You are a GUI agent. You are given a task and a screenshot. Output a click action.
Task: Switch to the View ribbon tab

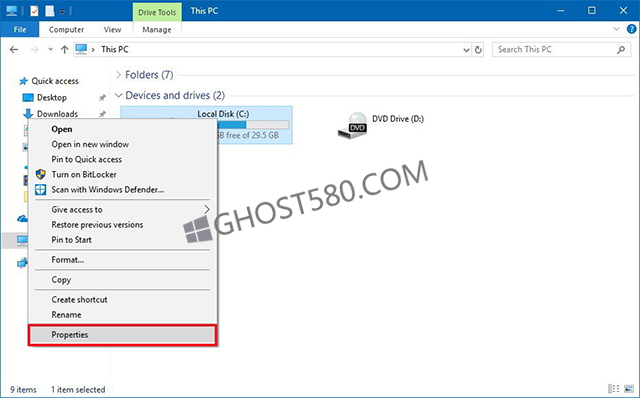click(112, 29)
